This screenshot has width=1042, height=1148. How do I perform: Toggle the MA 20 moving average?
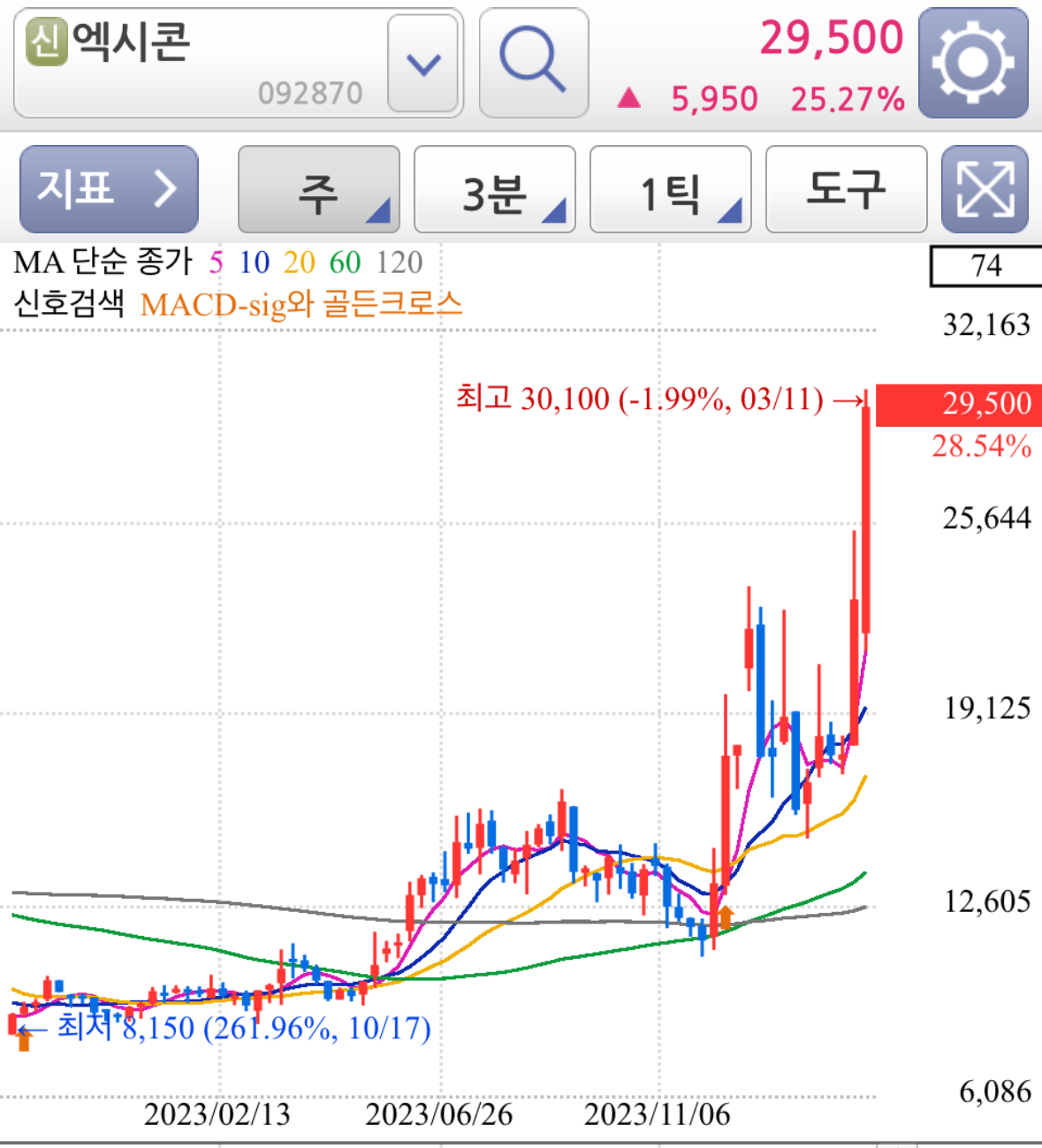tap(298, 262)
